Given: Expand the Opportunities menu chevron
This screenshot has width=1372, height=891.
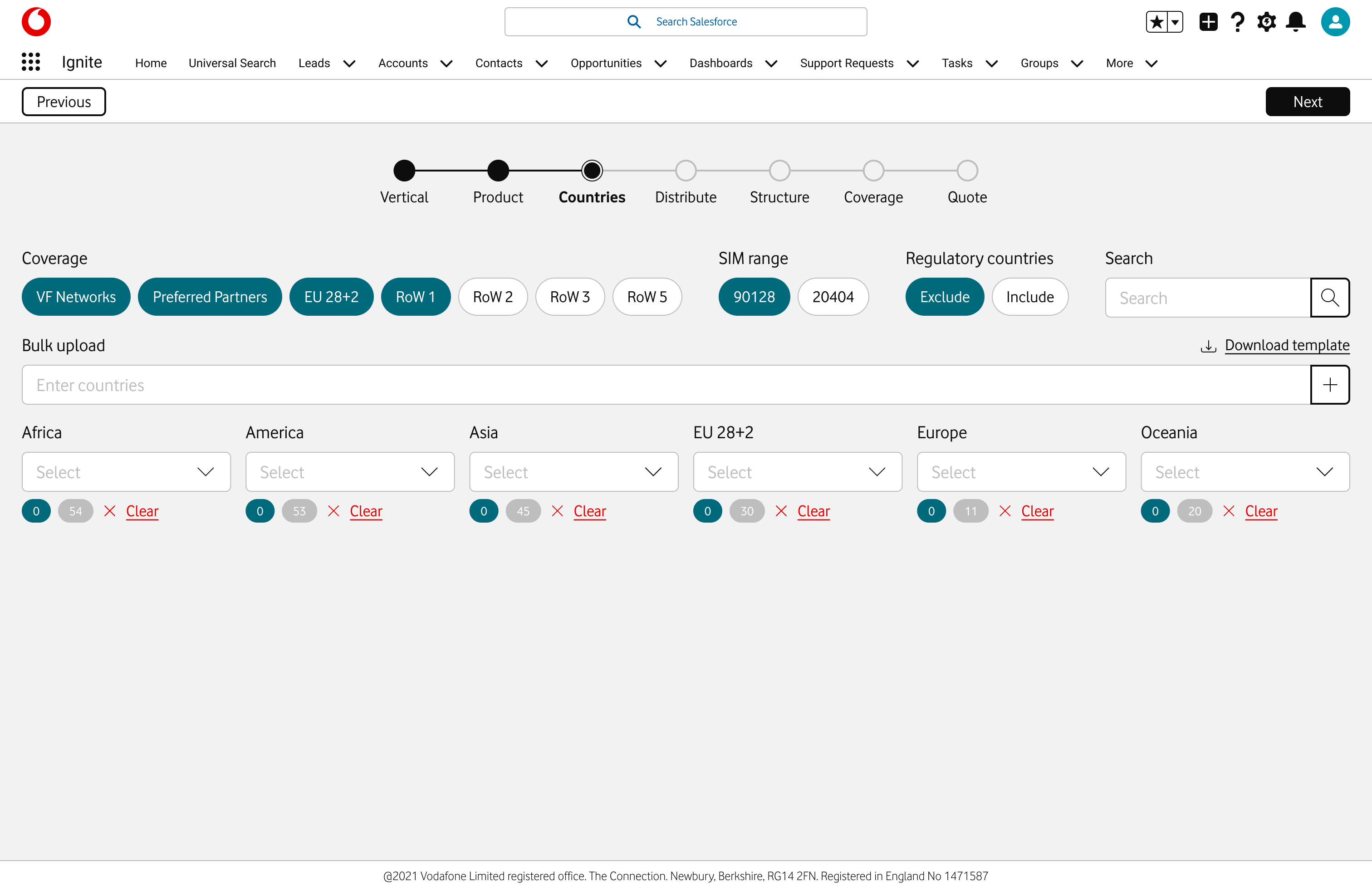Looking at the screenshot, I should click(x=661, y=64).
